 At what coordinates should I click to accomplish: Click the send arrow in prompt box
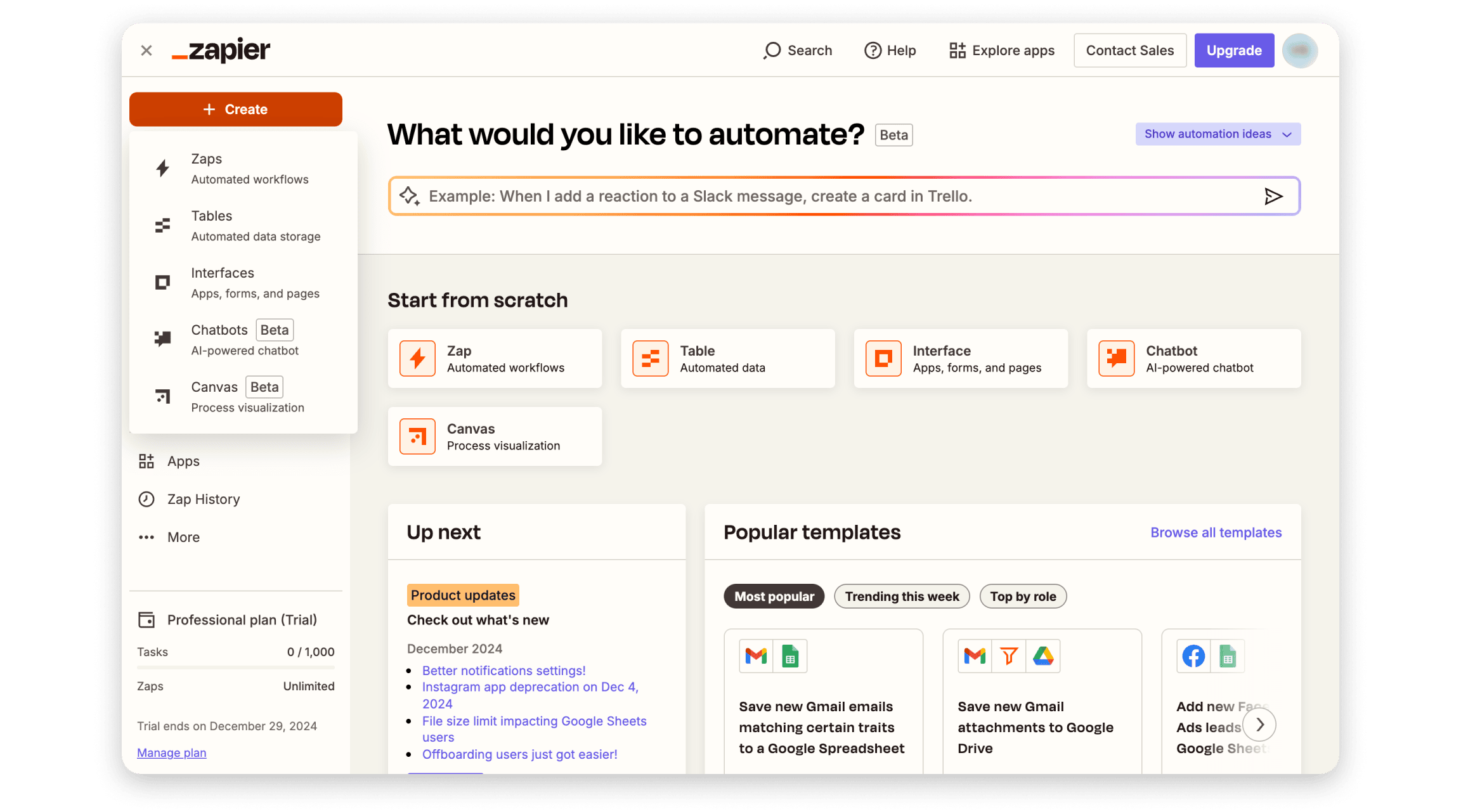click(1273, 196)
